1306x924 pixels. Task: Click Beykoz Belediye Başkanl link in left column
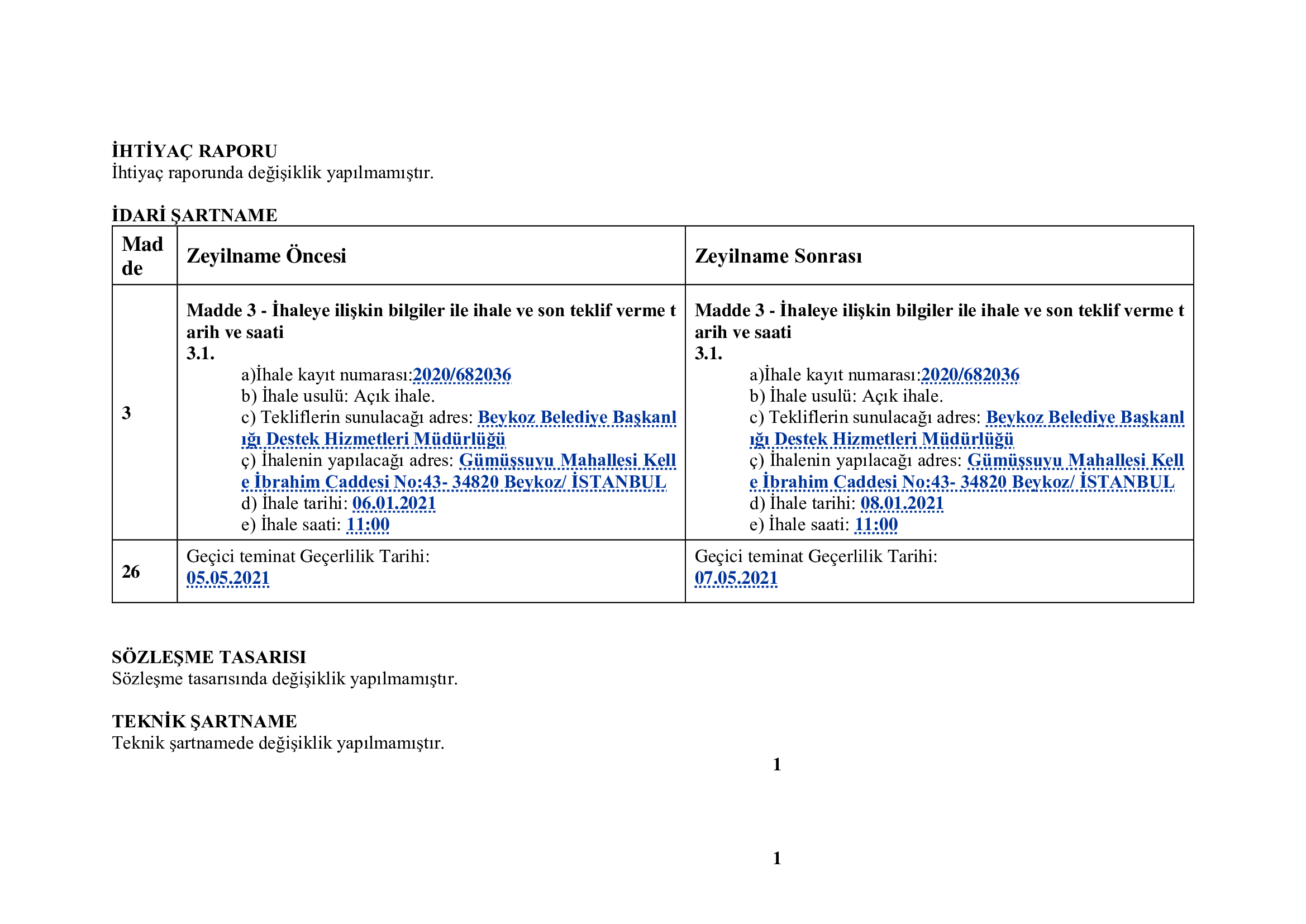coord(577,417)
